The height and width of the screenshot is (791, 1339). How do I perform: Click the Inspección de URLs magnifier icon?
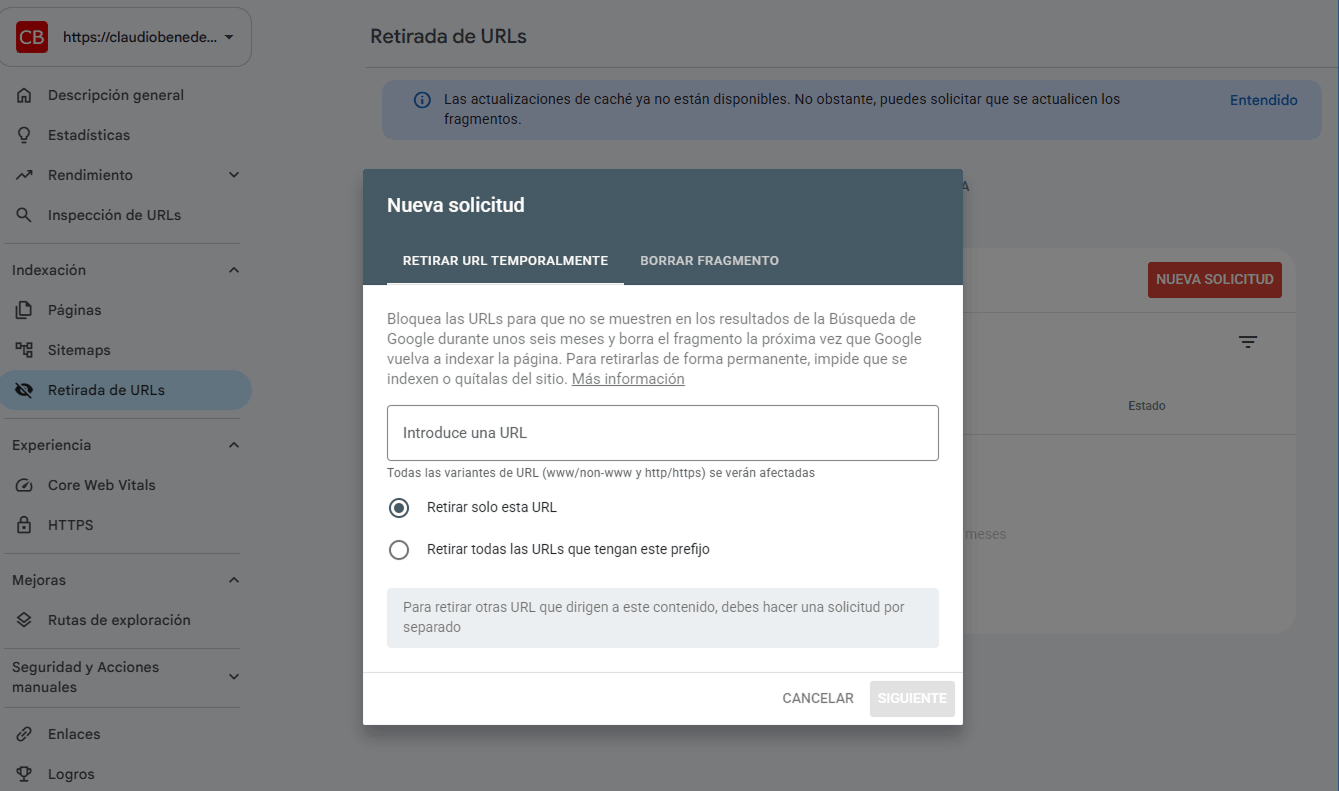[25, 215]
